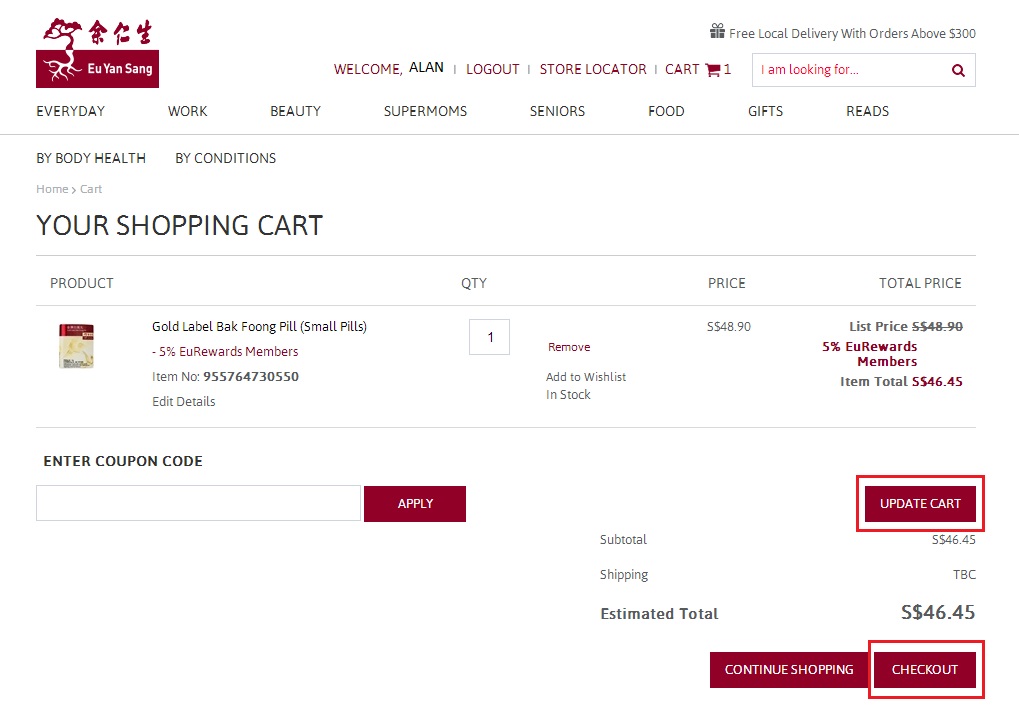Open the Everyday menu

70,111
